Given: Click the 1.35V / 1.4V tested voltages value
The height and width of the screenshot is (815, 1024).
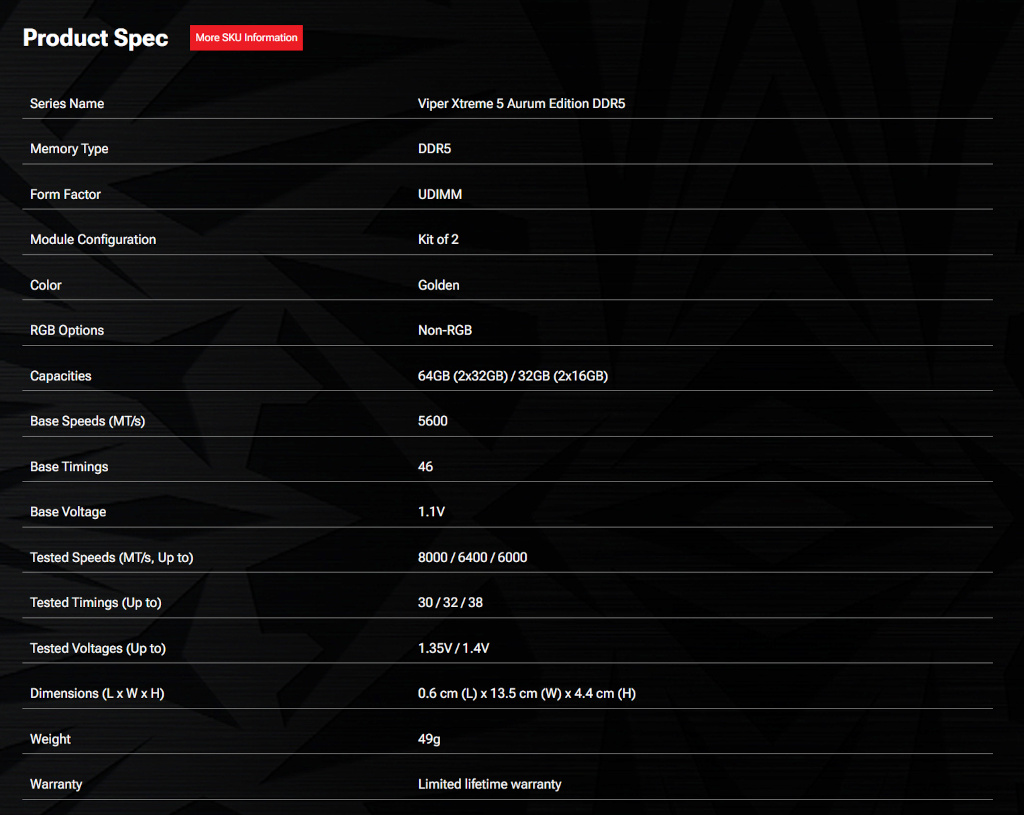Looking at the screenshot, I should coord(453,648).
